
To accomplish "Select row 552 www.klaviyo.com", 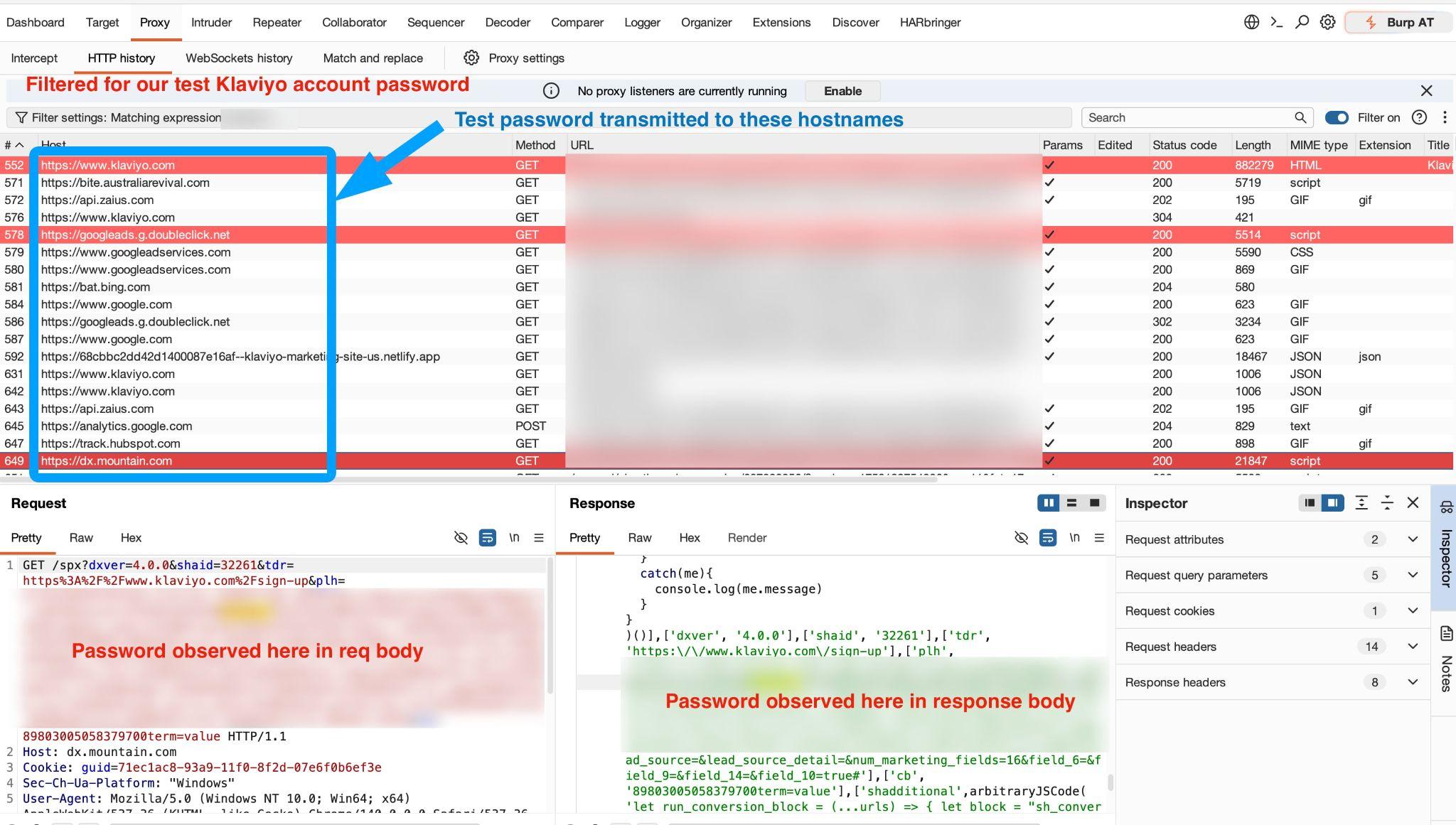I will tap(727, 165).
